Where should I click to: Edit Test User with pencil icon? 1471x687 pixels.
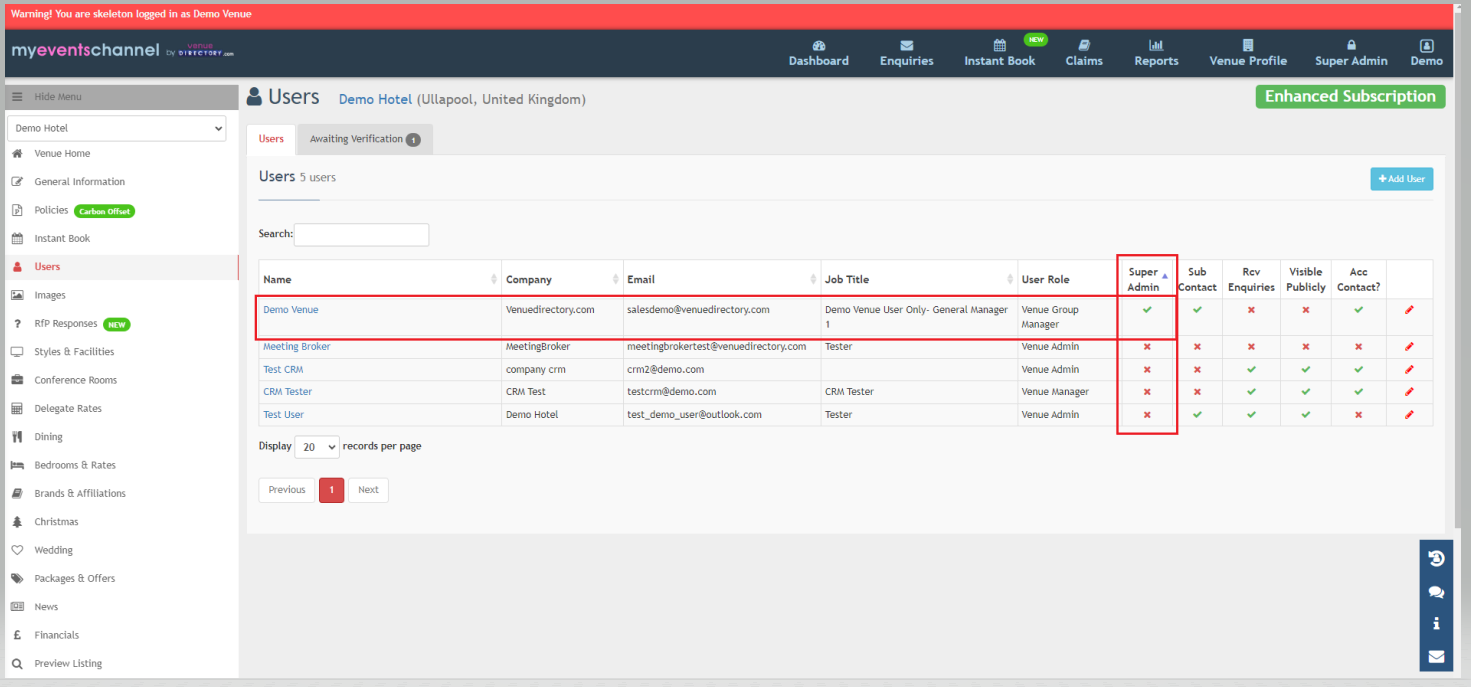pos(1409,415)
